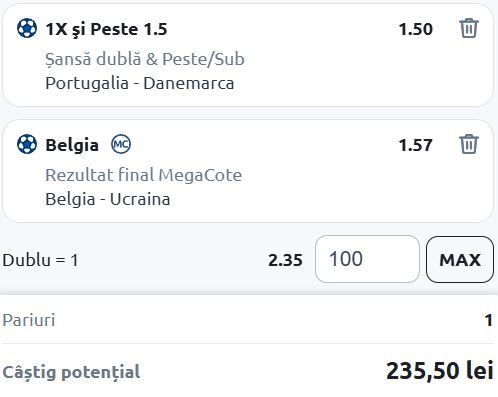This screenshot has width=498, height=397.
Task: Remove the Belgia bet using its trash icon
Action: [469, 144]
